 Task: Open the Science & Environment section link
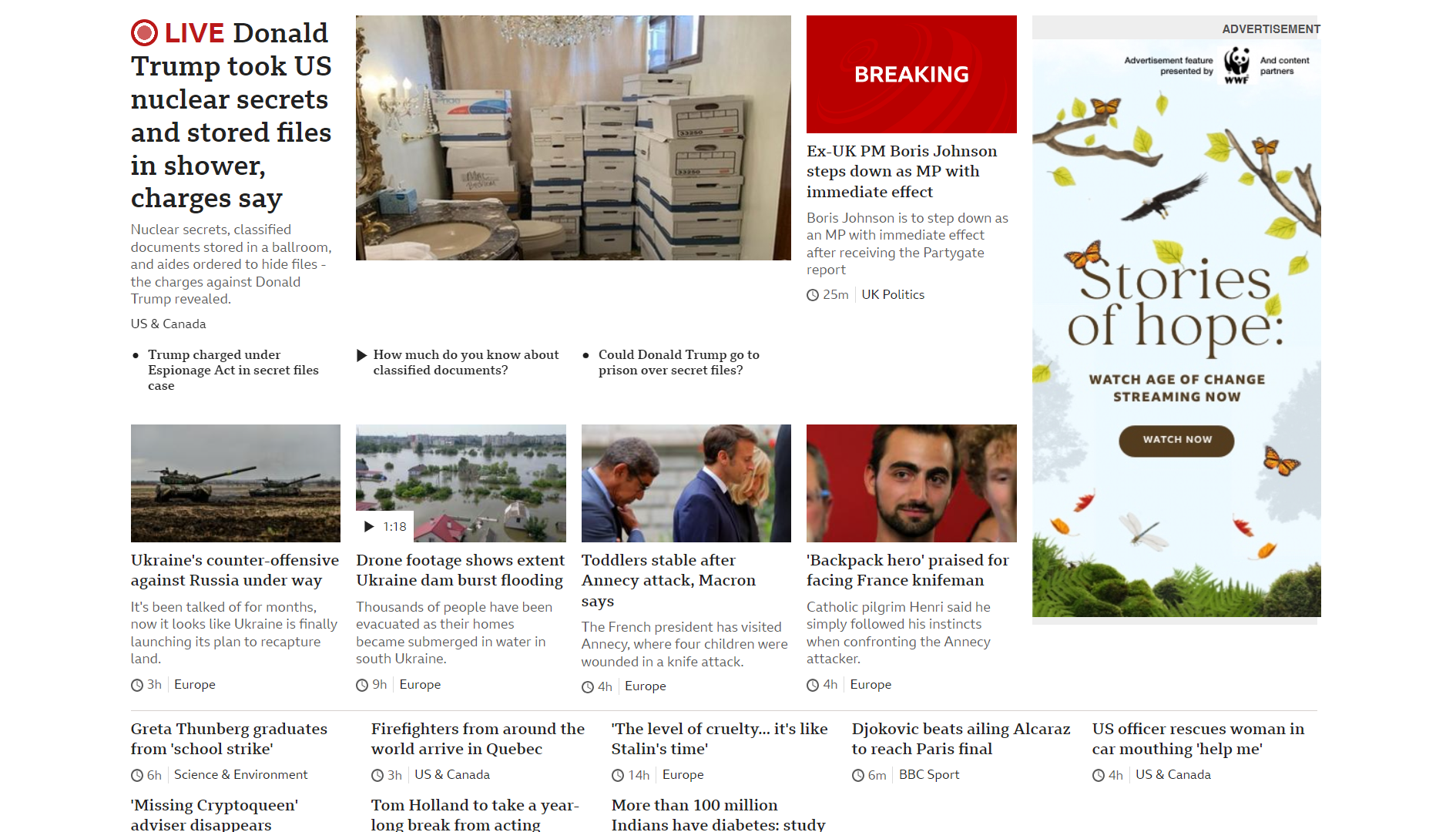click(240, 775)
